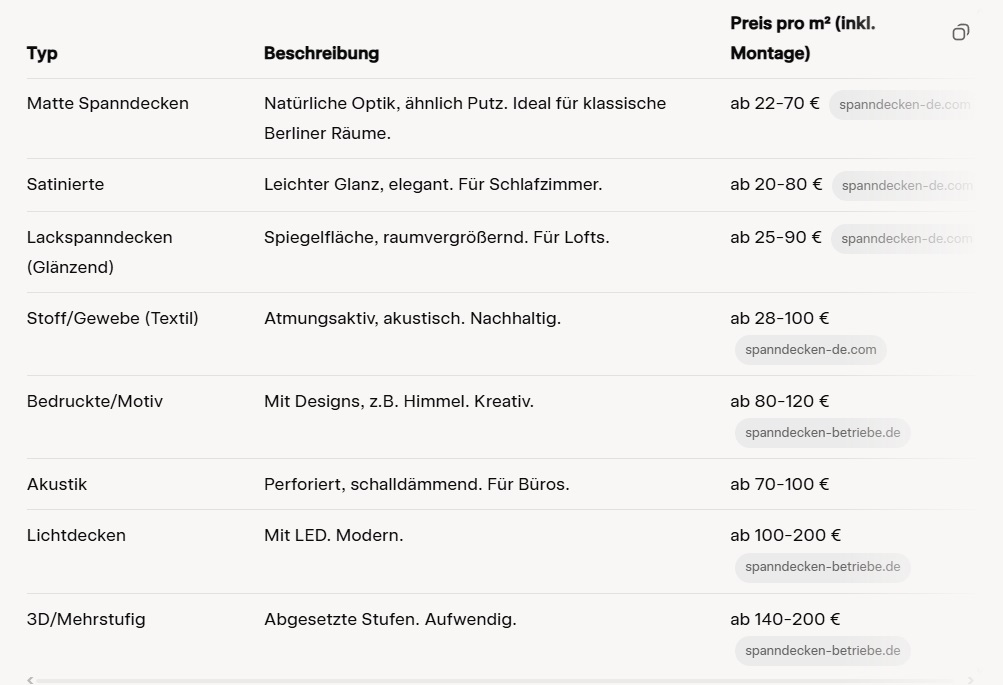Open spanndecken-betriebe.de source under 3D/Mehrstufig price
This screenshot has width=1003, height=685.
pos(822,651)
